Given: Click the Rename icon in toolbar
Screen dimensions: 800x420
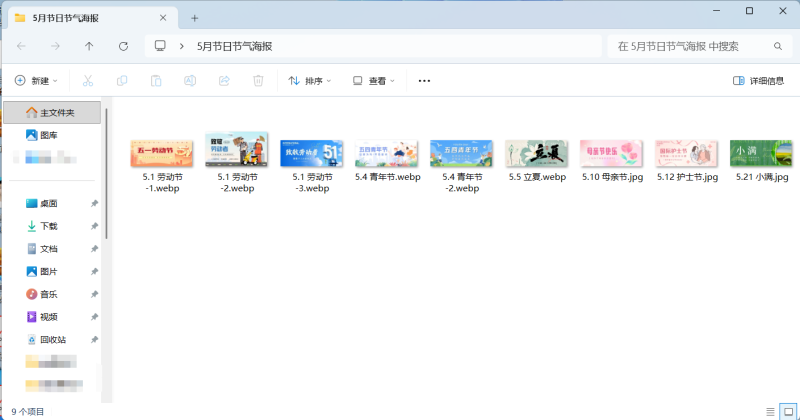Looking at the screenshot, I should pos(190,81).
